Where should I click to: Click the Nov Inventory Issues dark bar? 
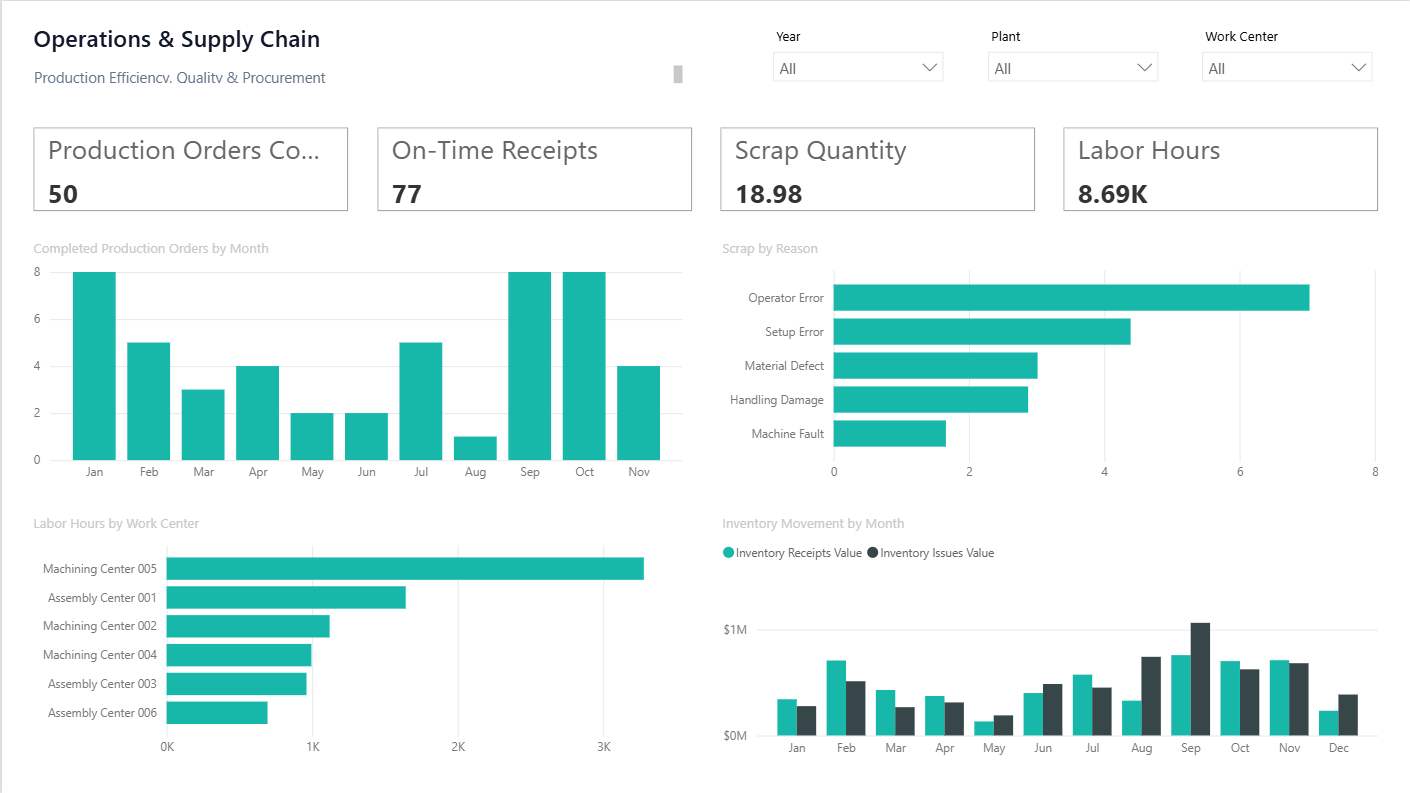[x=1299, y=699]
